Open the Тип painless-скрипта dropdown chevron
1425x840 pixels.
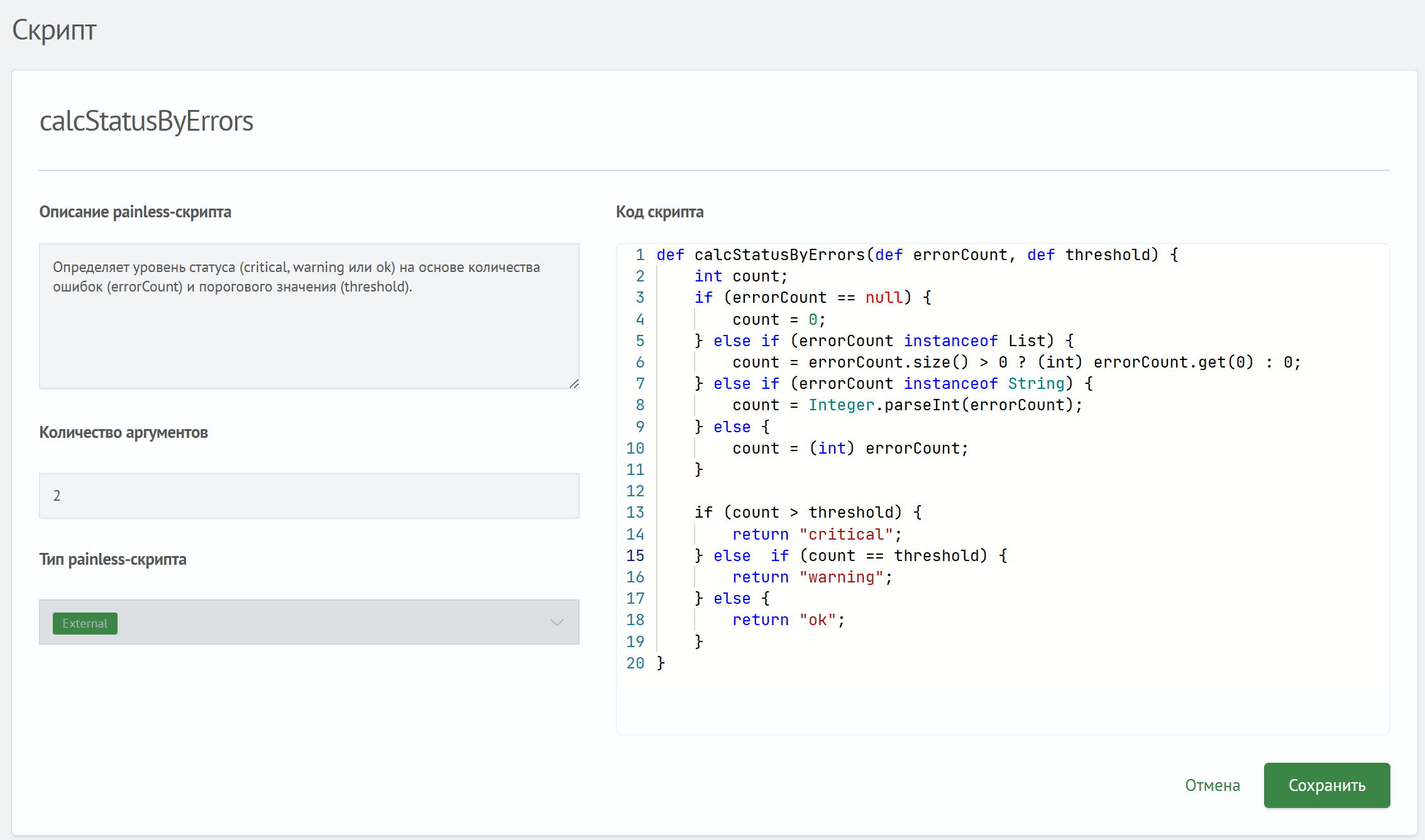(556, 622)
